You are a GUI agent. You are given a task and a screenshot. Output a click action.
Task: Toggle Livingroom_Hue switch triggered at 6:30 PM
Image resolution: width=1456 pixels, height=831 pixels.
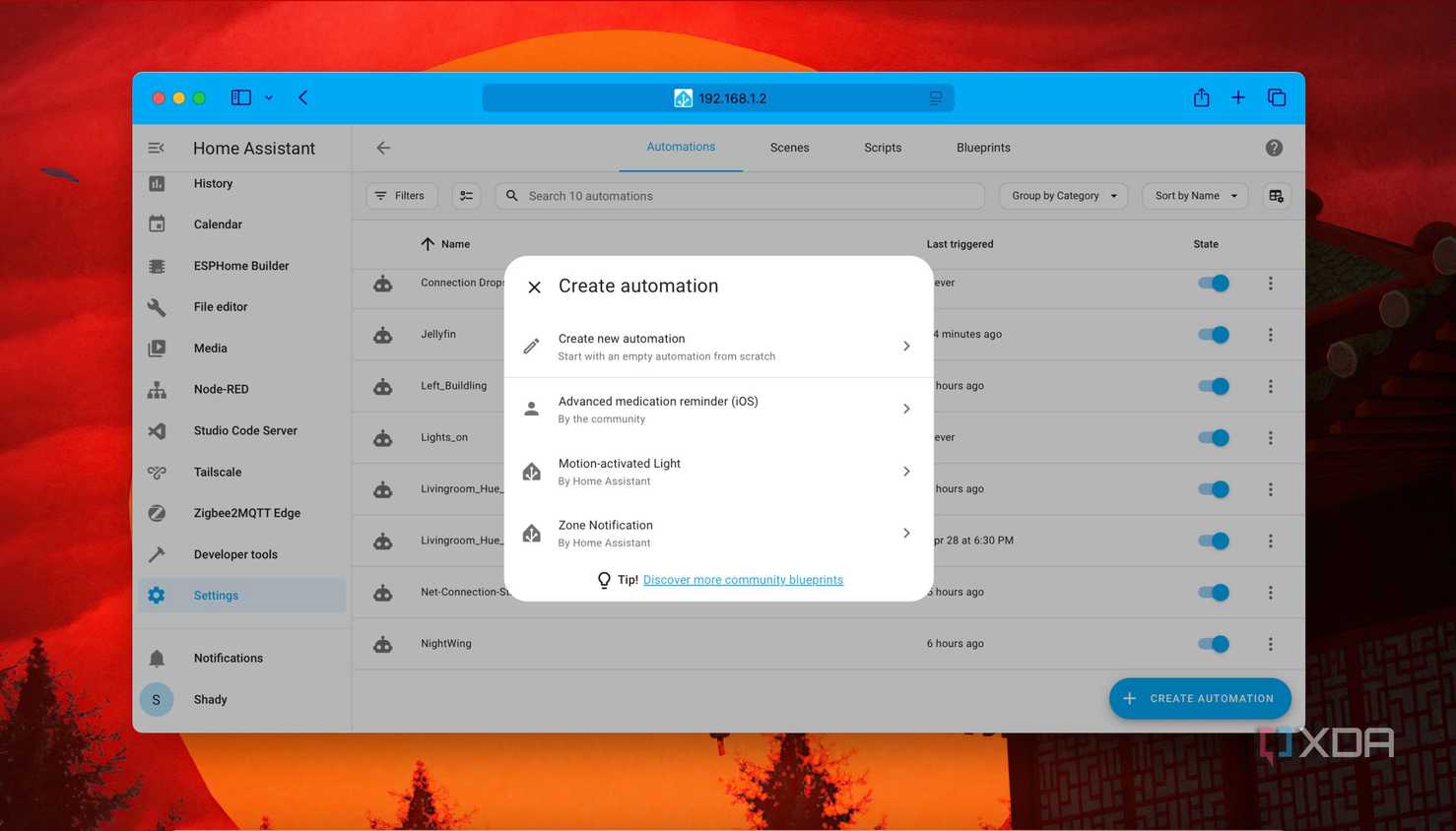pos(1214,541)
